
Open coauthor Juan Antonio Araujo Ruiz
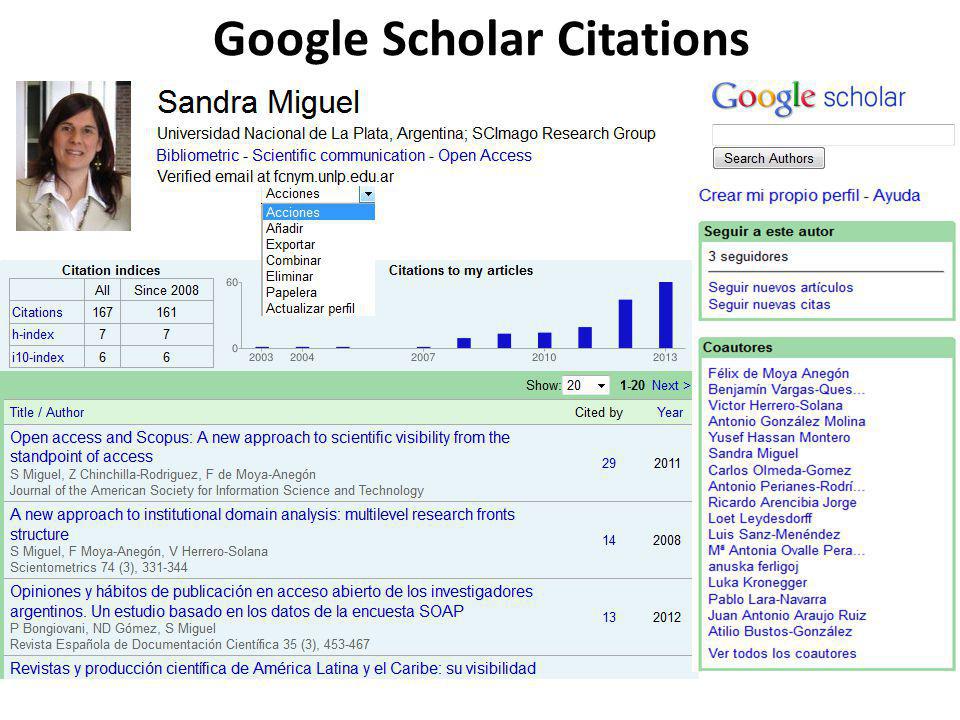coord(787,615)
